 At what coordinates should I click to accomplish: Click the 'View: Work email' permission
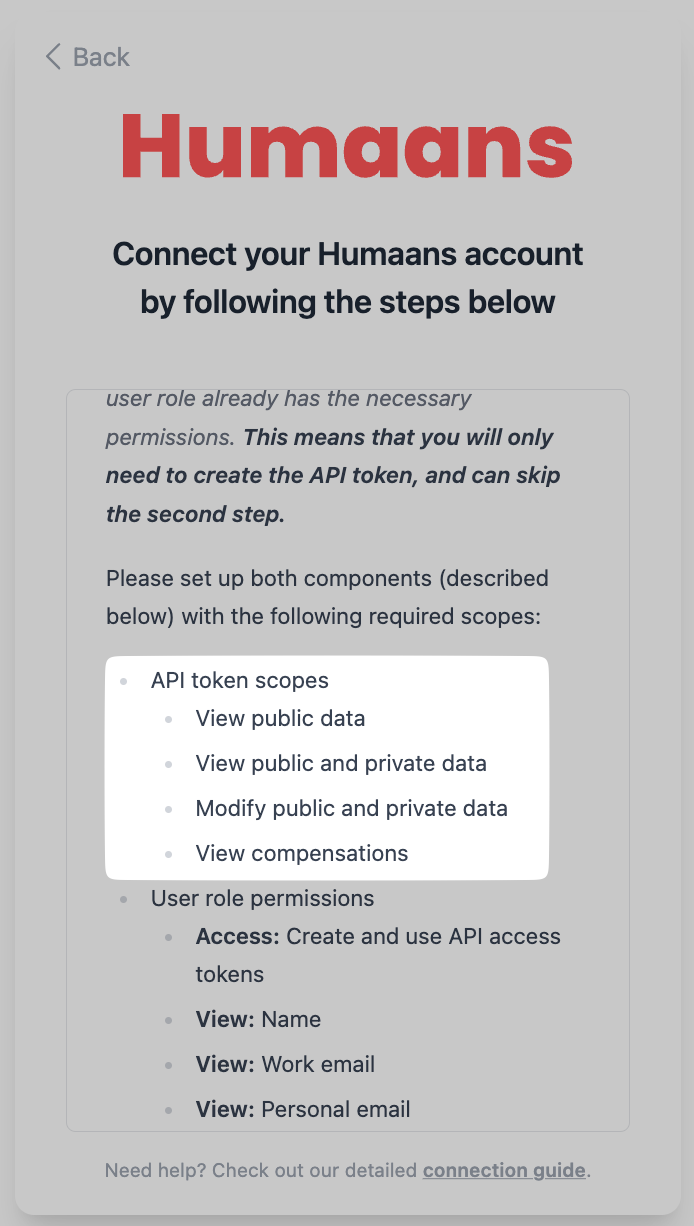pyautogui.click(x=285, y=1064)
